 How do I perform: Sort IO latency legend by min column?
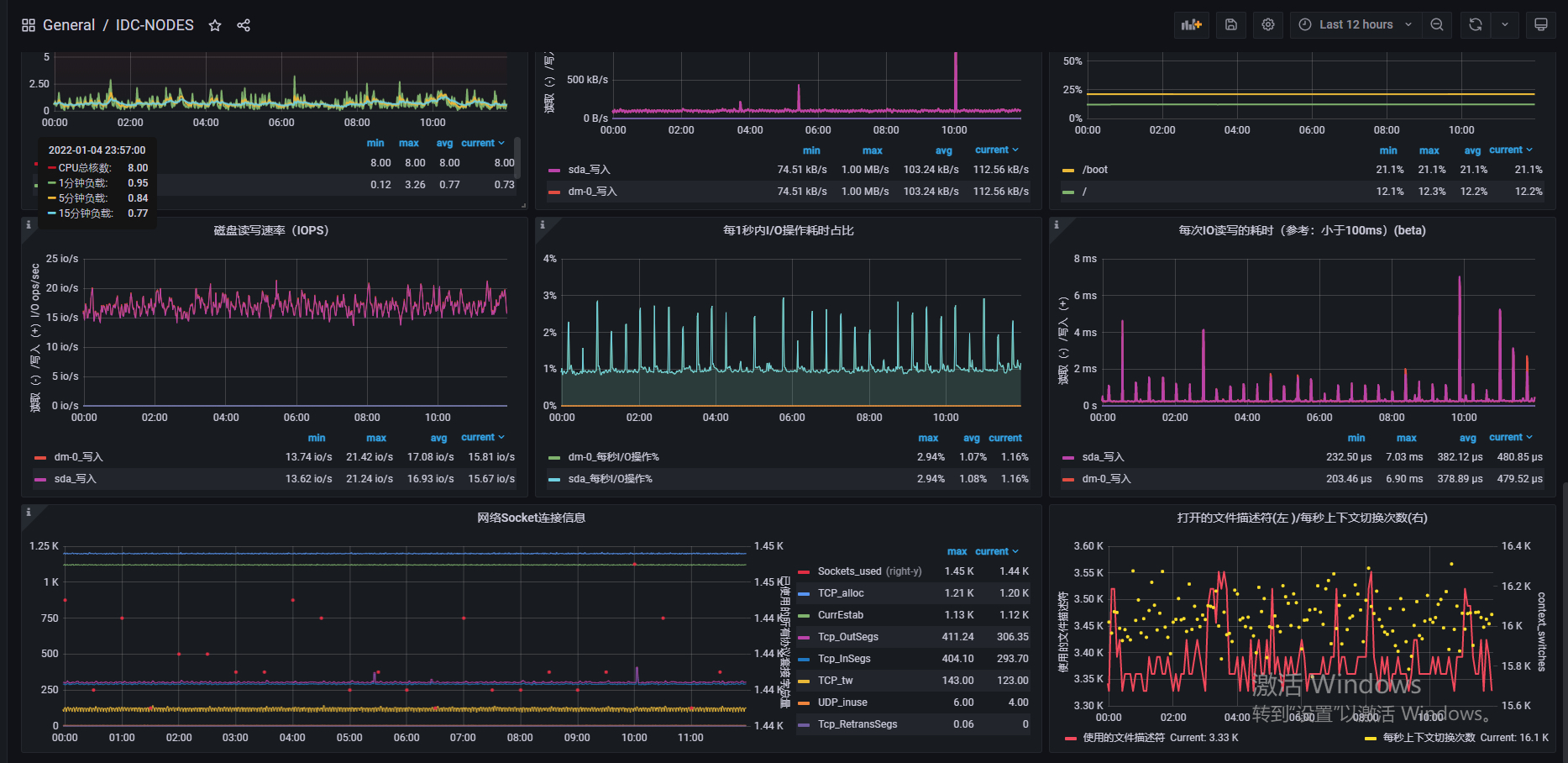tap(1356, 438)
